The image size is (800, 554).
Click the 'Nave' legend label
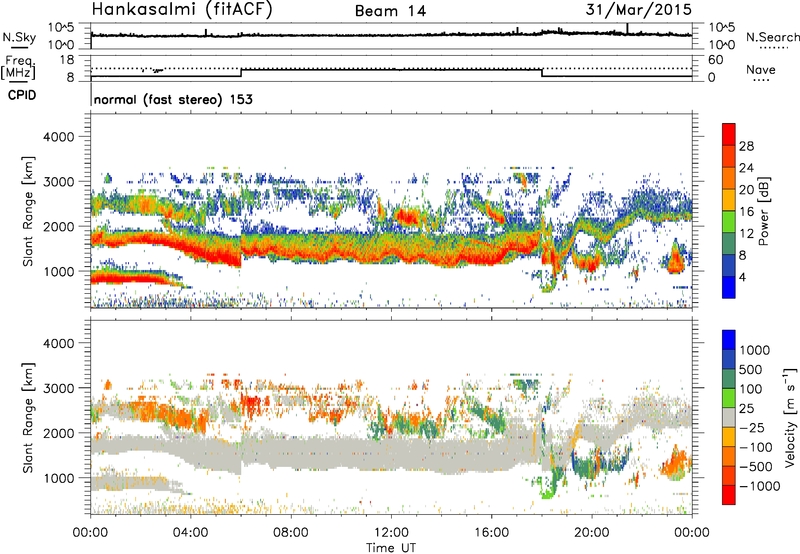[761, 69]
